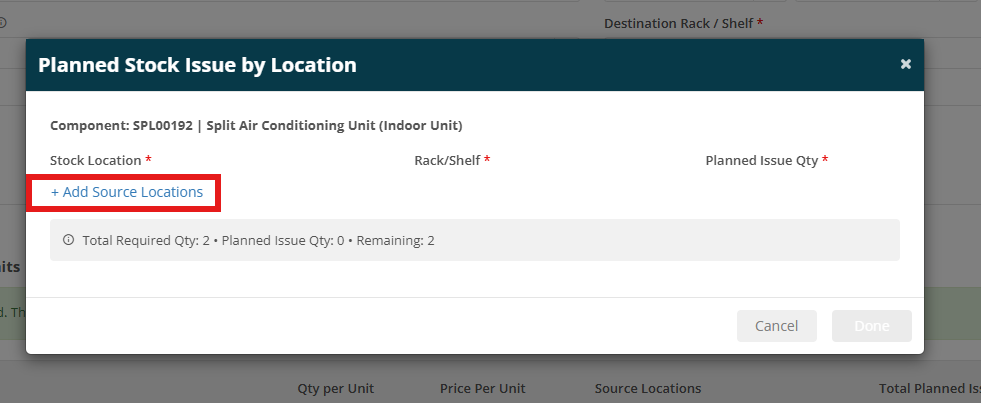Close the Planned Stock Issue dialog
This screenshot has width=981, height=403.
pyautogui.click(x=905, y=64)
